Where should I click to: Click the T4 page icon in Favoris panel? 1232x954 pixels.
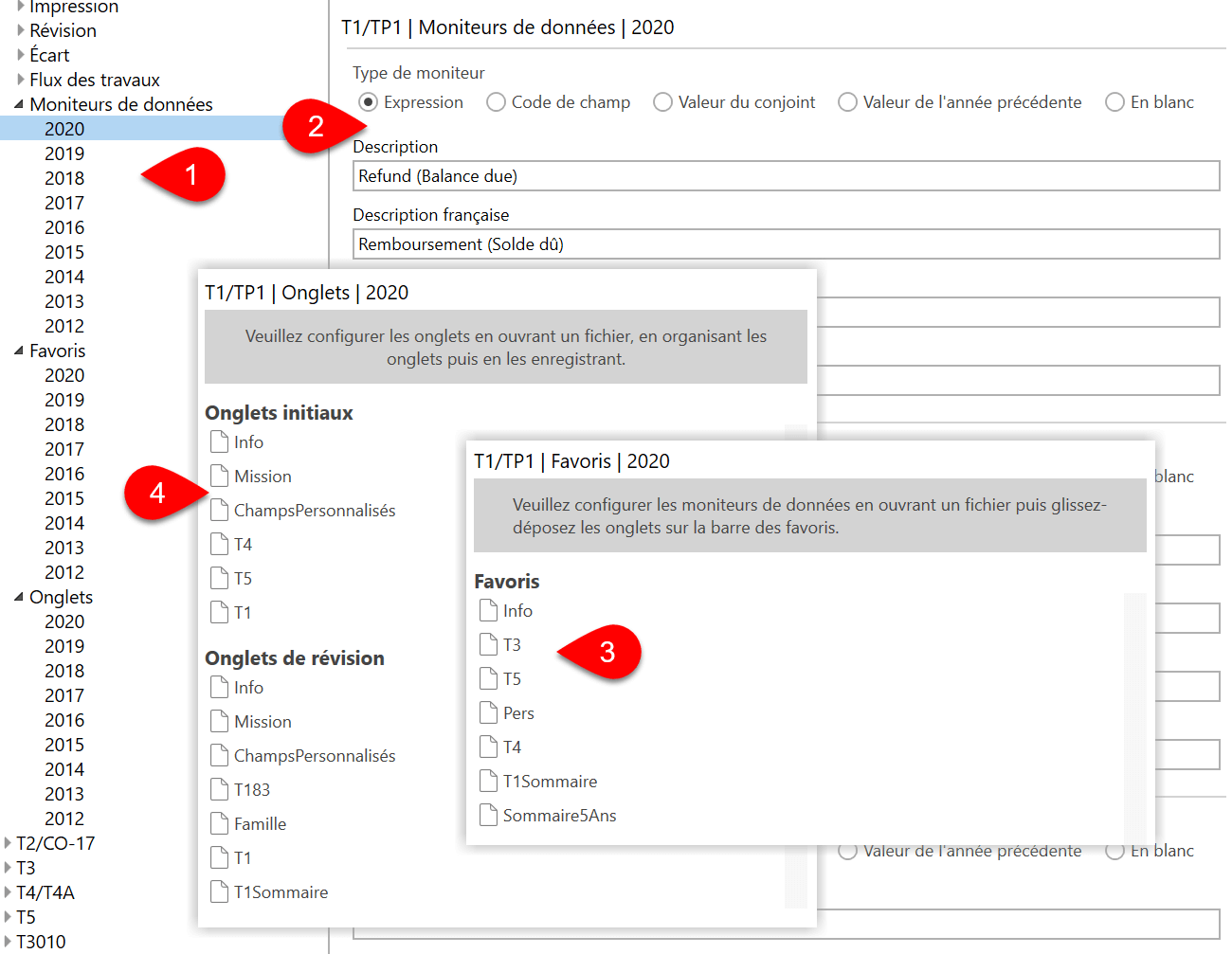pos(488,747)
